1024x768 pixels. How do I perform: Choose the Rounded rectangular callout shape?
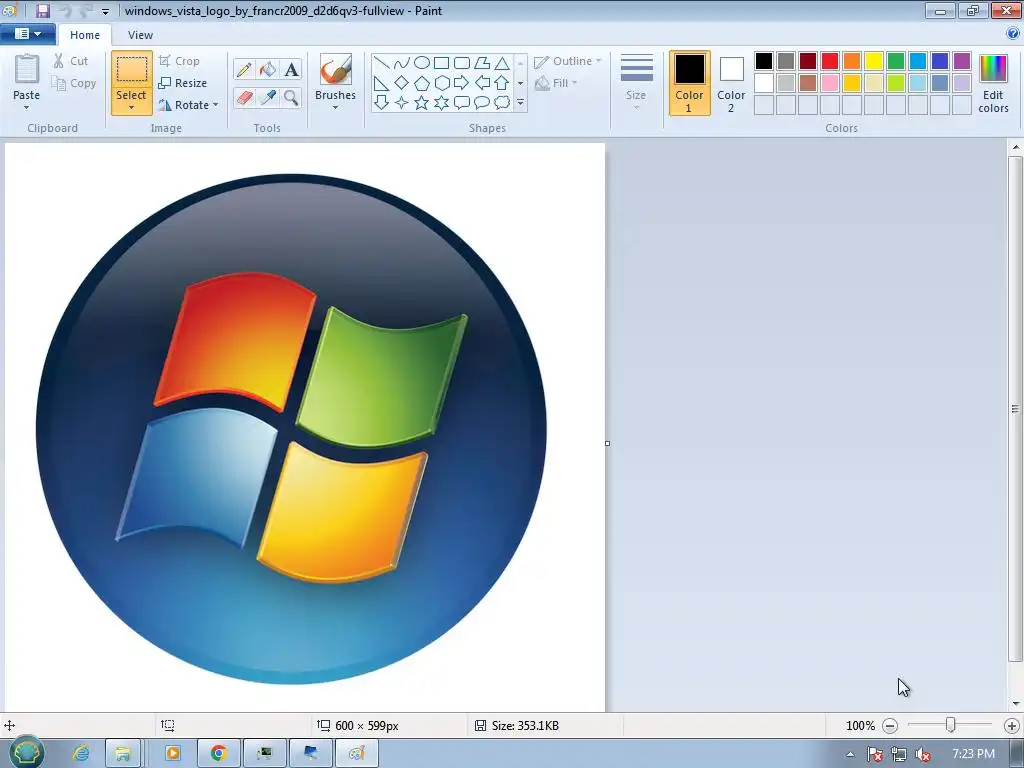(x=462, y=103)
